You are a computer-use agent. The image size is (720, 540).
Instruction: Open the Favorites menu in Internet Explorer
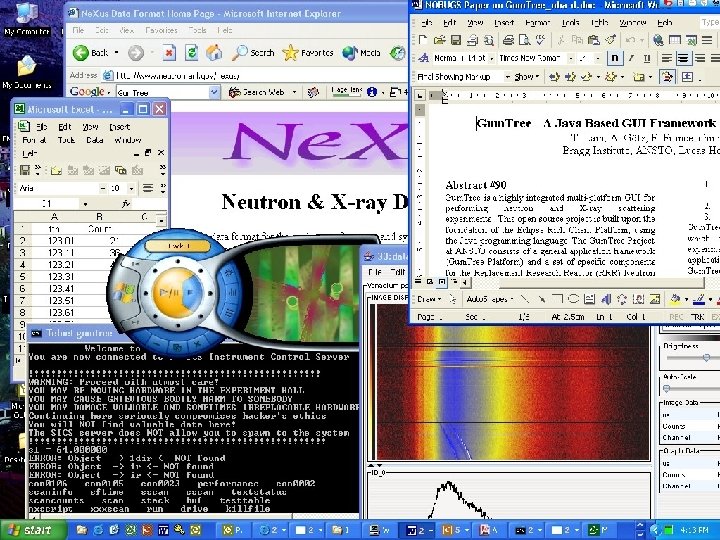point(161,30)
